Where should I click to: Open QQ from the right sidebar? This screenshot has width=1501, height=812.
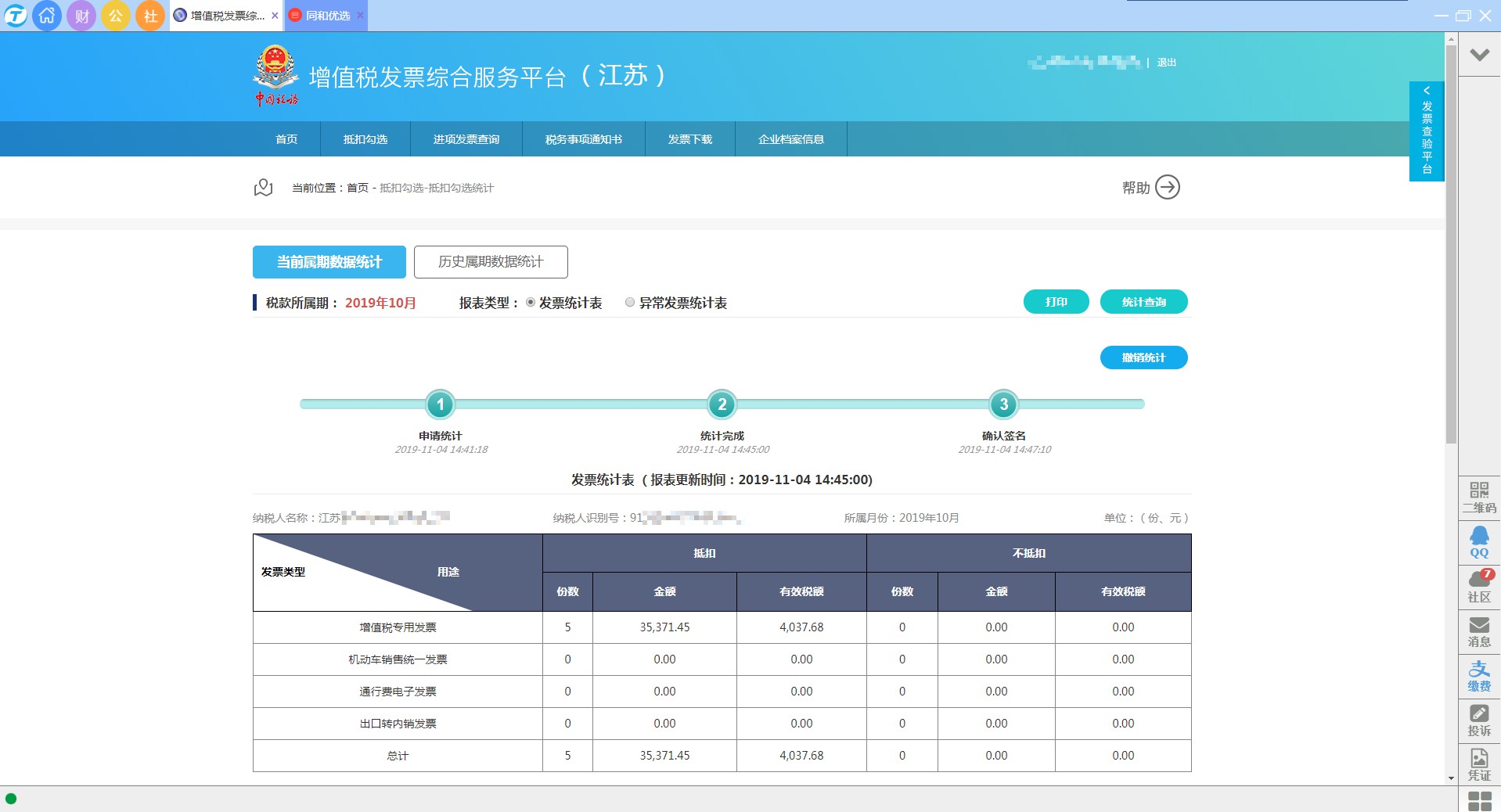coord(1478,541)
